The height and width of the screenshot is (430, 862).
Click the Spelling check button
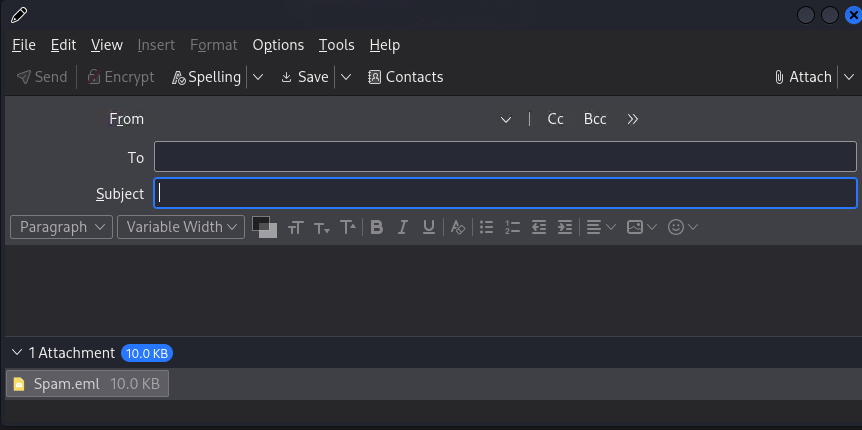206,77
